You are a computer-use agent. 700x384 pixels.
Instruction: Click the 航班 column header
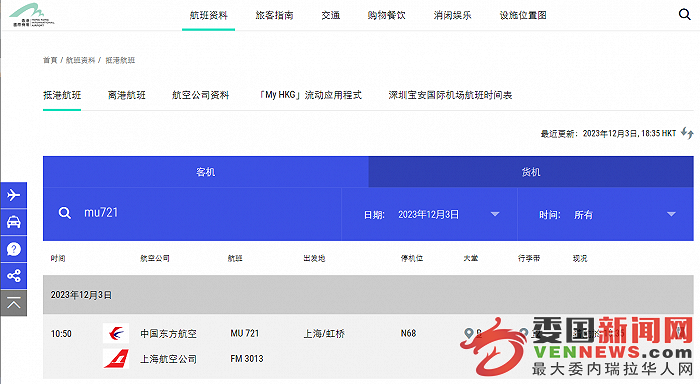click(x=235, y=258)
